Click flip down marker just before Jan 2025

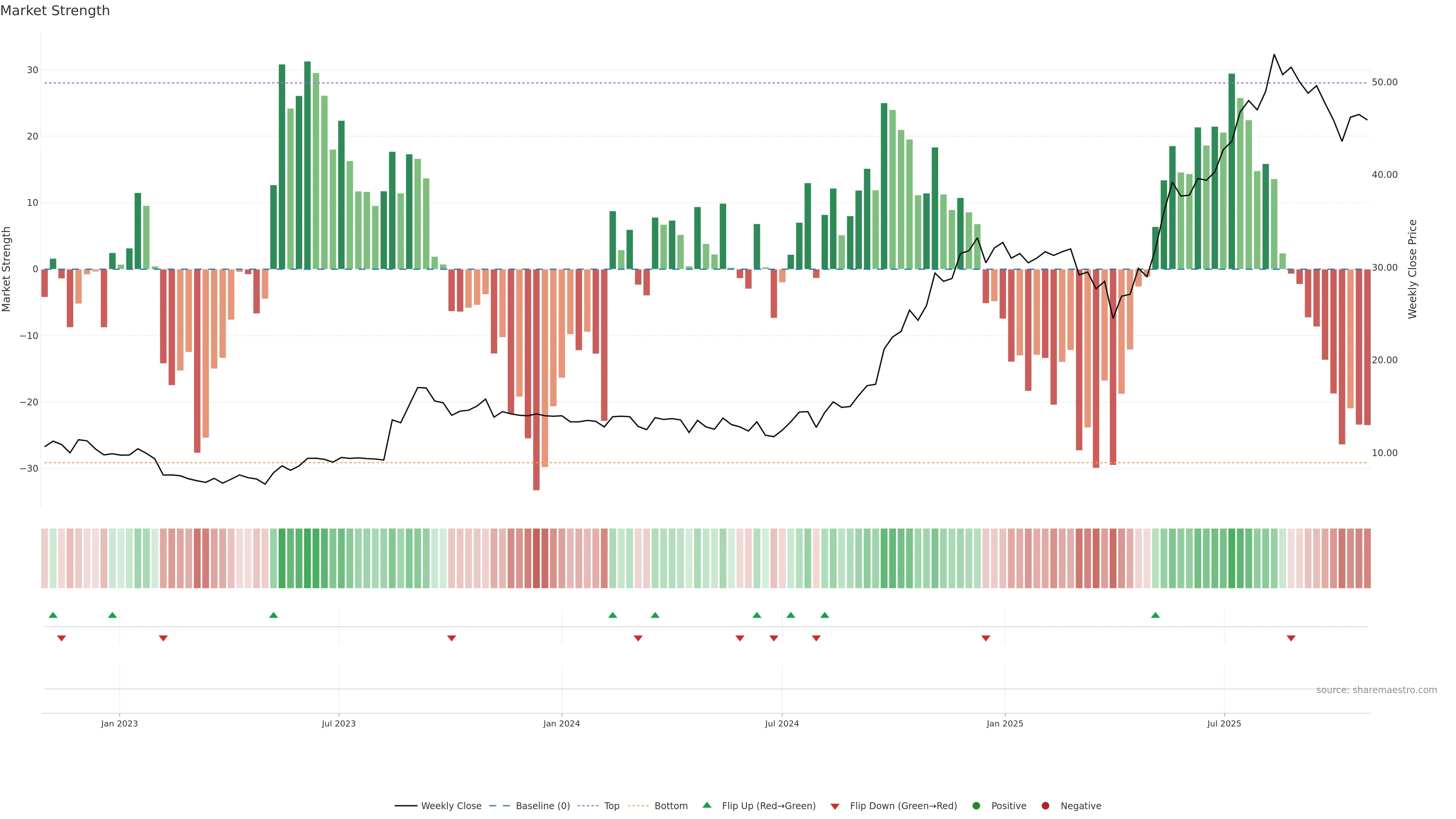pos(986,638)
